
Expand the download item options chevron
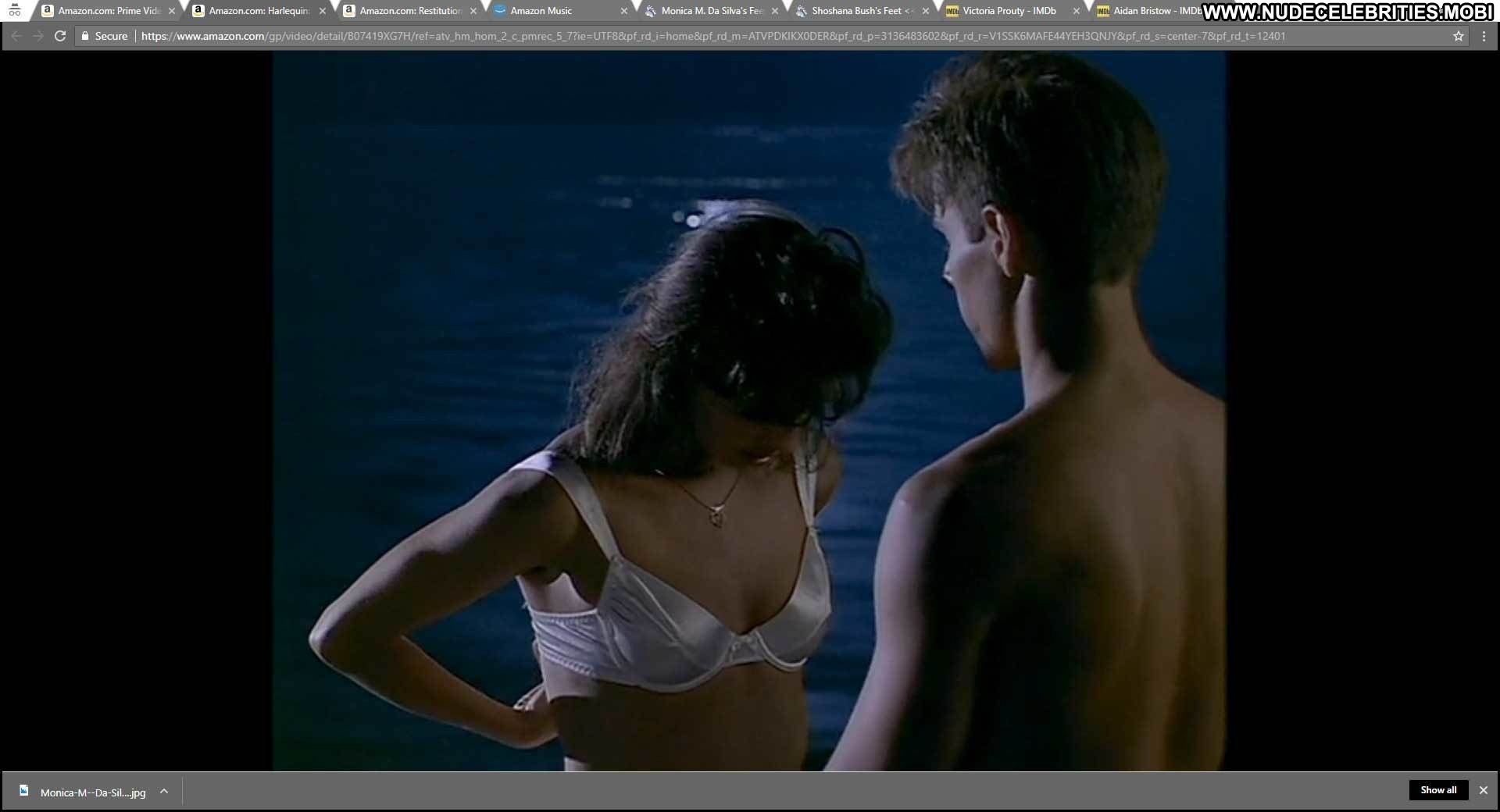point(164,791)
